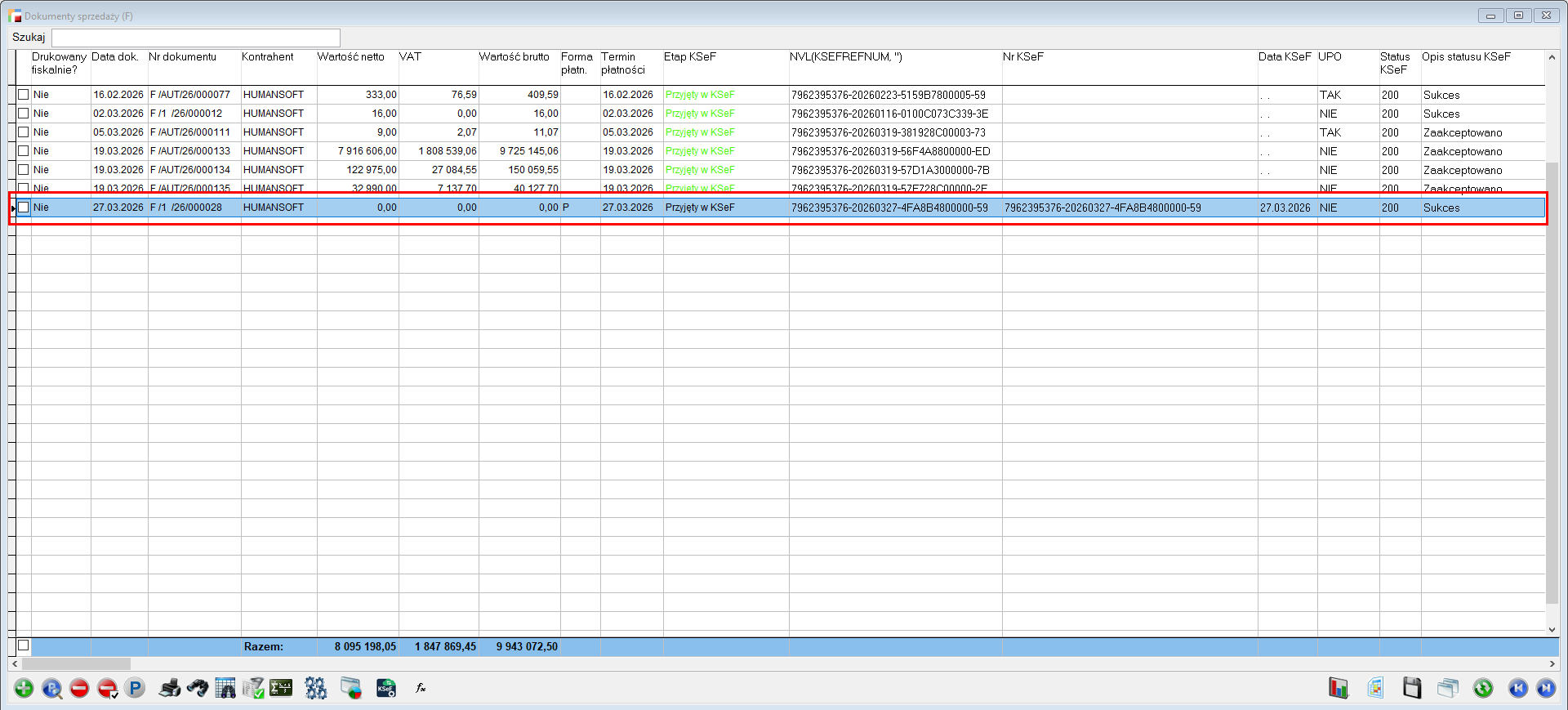Screen dimensions: 1568x710
Task: Toggle the select-all checkbox in Razem row
Action: click(24, 645)
